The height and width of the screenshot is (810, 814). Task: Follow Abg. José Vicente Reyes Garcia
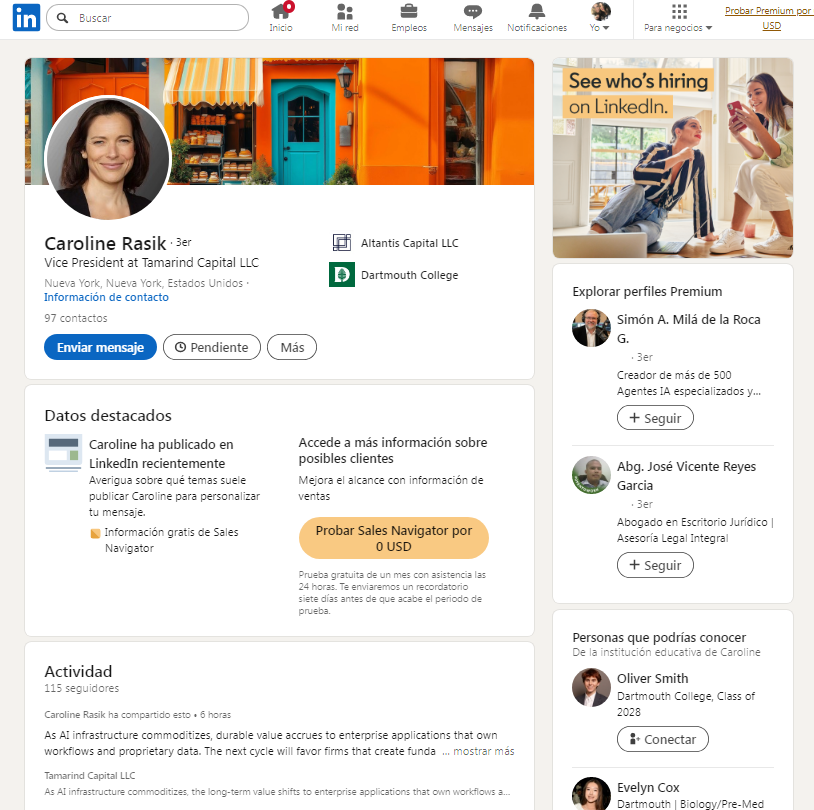(x=655, y=565)
